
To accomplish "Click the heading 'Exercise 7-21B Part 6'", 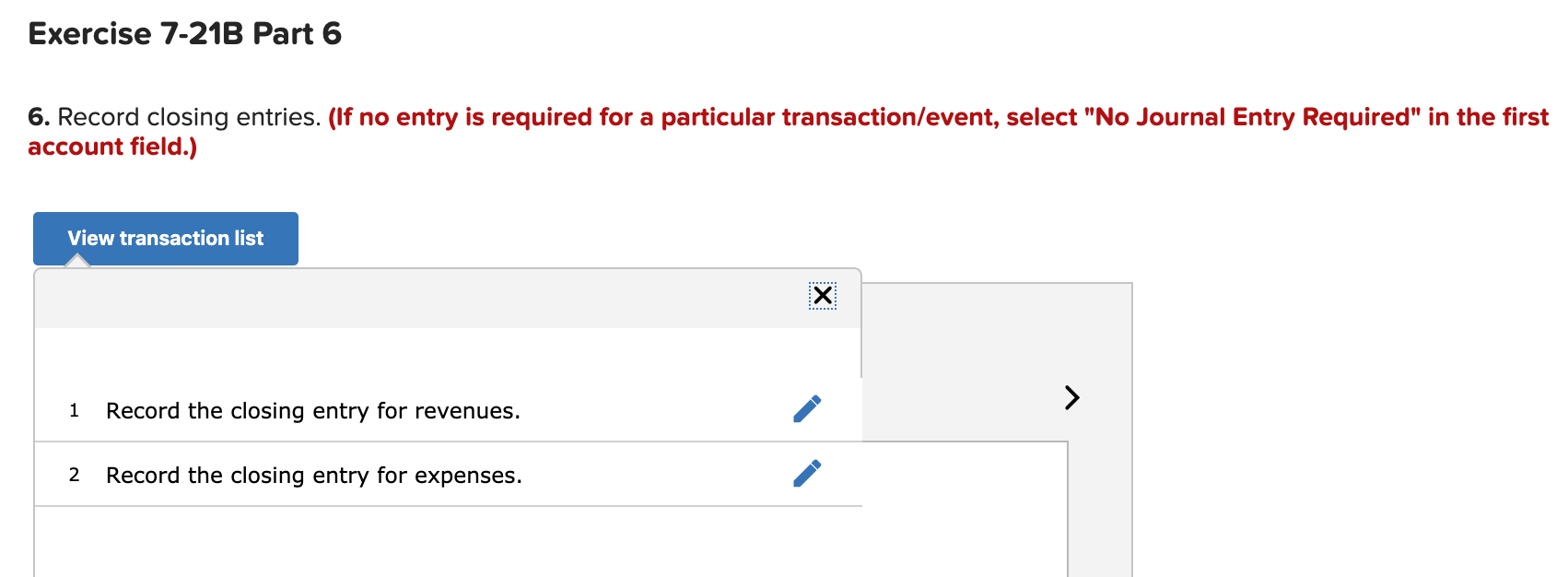I will 183,34.
